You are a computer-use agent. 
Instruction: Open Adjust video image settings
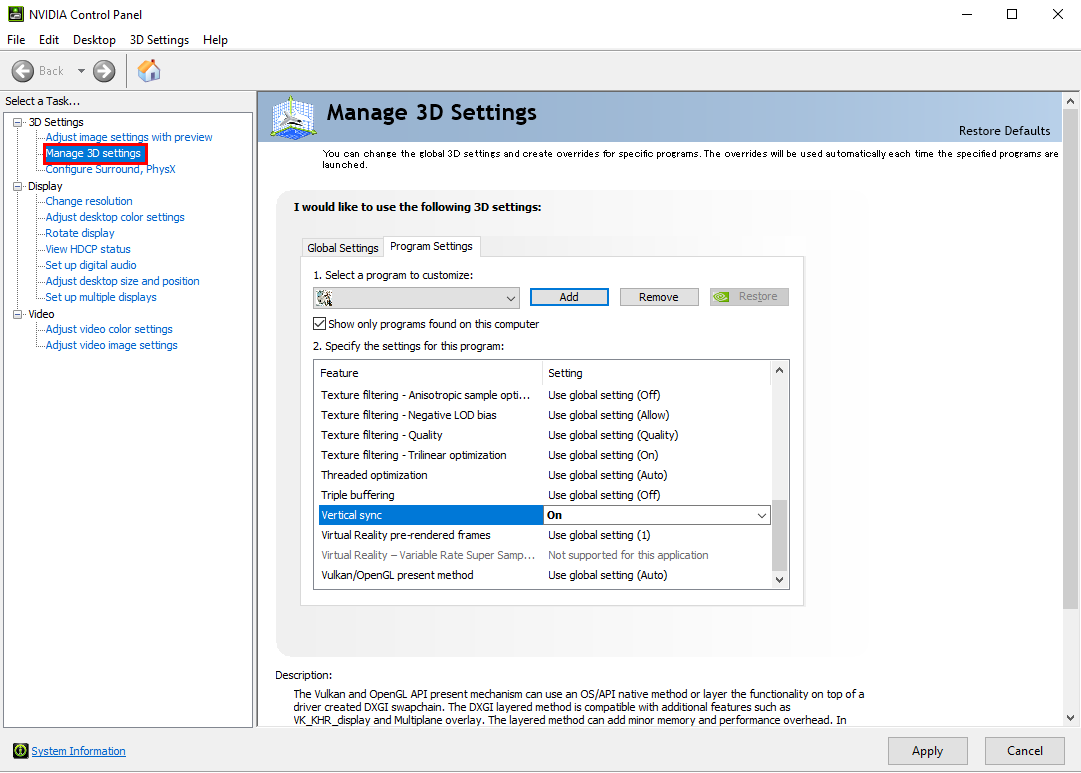(x=112, y=345)
